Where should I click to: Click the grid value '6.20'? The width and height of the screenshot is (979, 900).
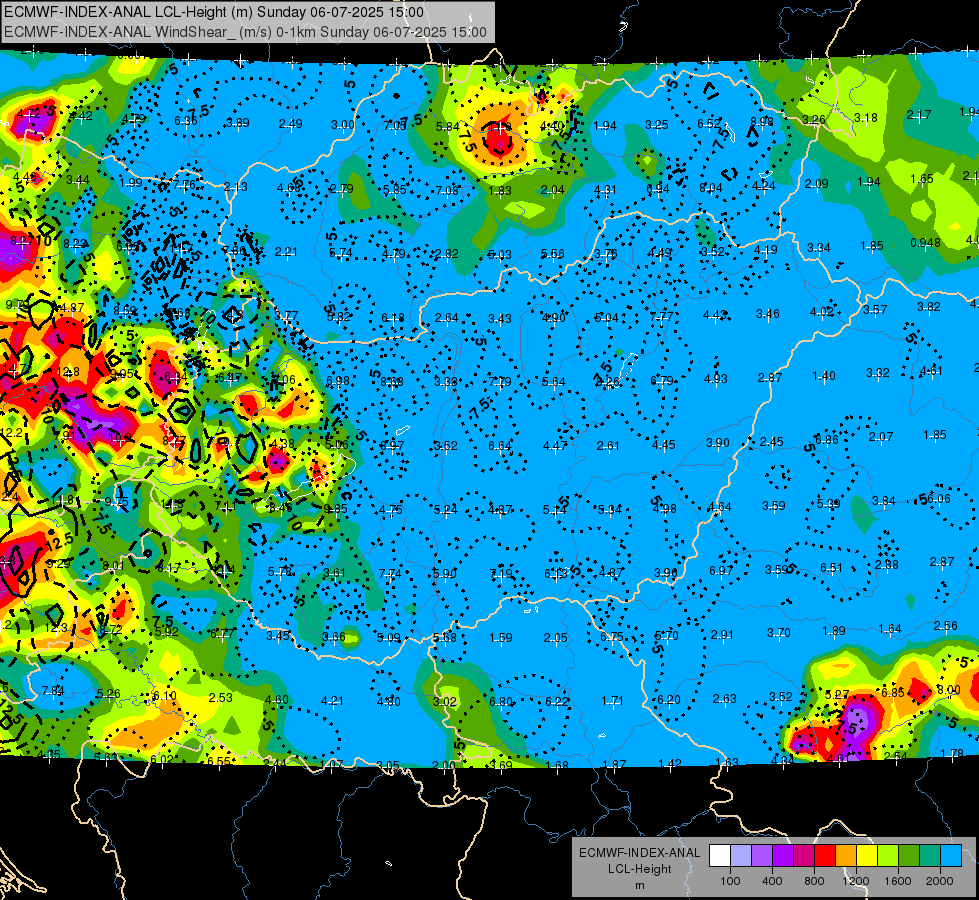[668, 700]
